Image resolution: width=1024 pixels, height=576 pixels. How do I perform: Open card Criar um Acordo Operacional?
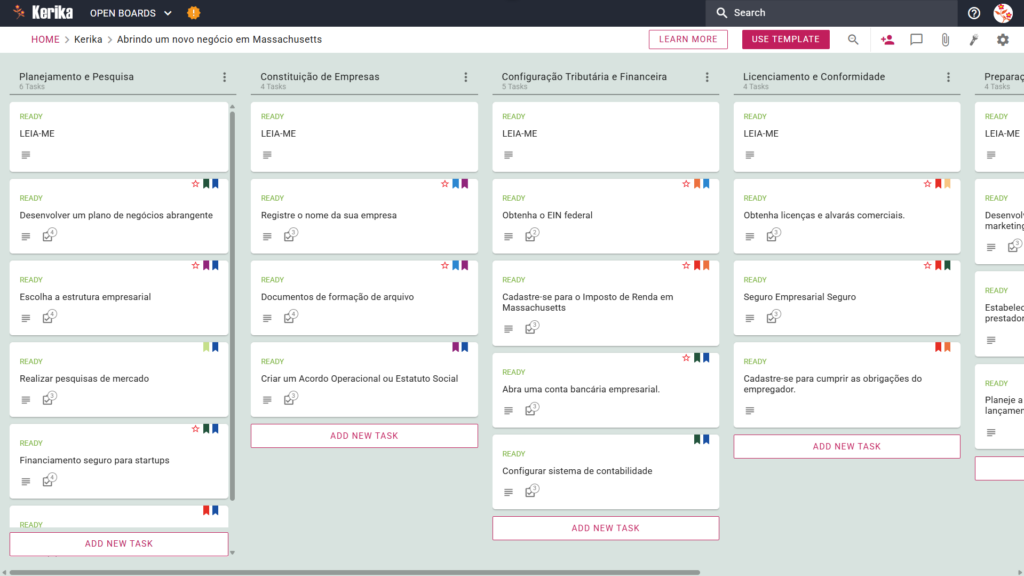coord(364,379)
